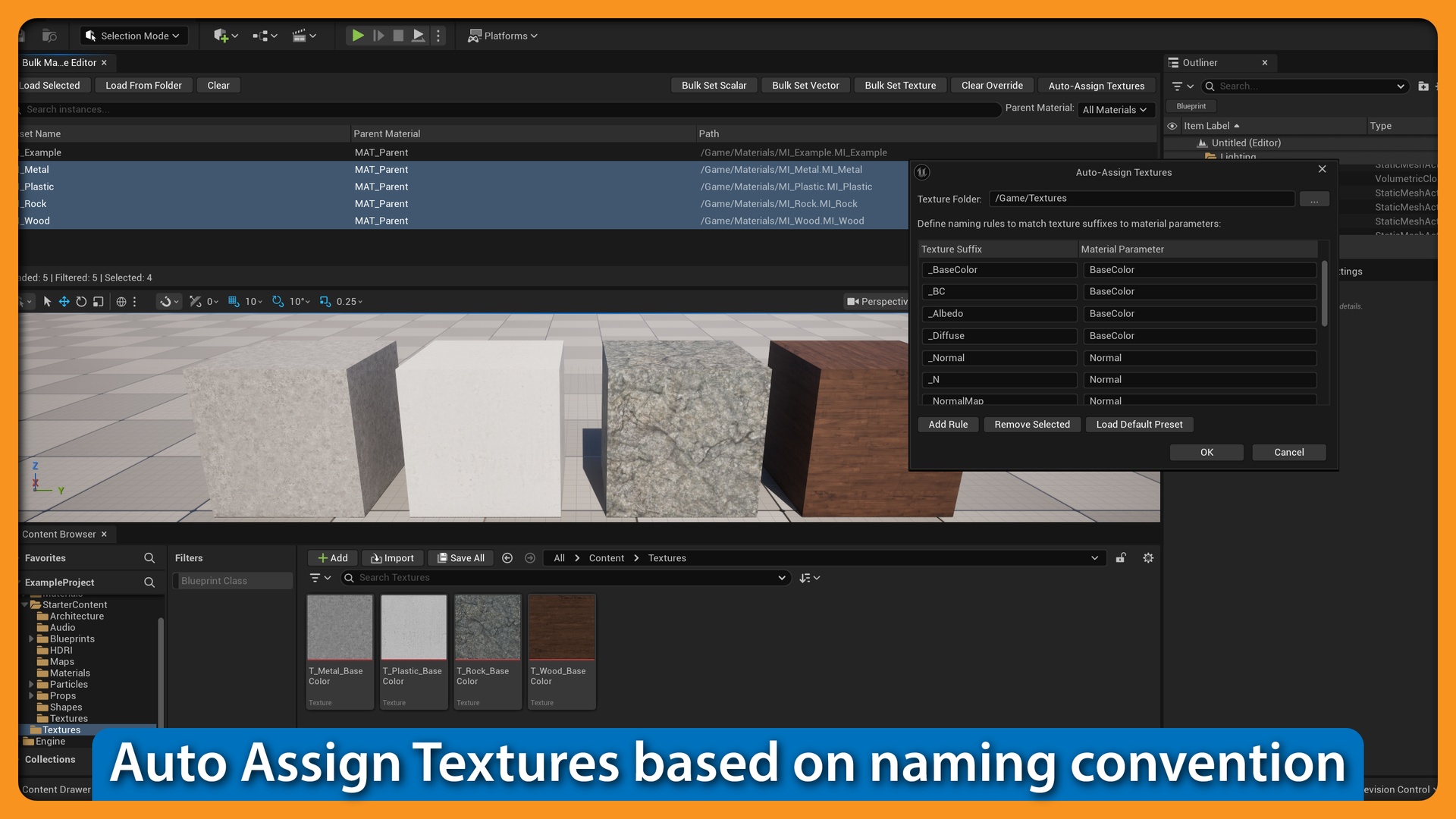
Task: Open the Cinematics clapboard dropdown
Action: click(304, 36)
